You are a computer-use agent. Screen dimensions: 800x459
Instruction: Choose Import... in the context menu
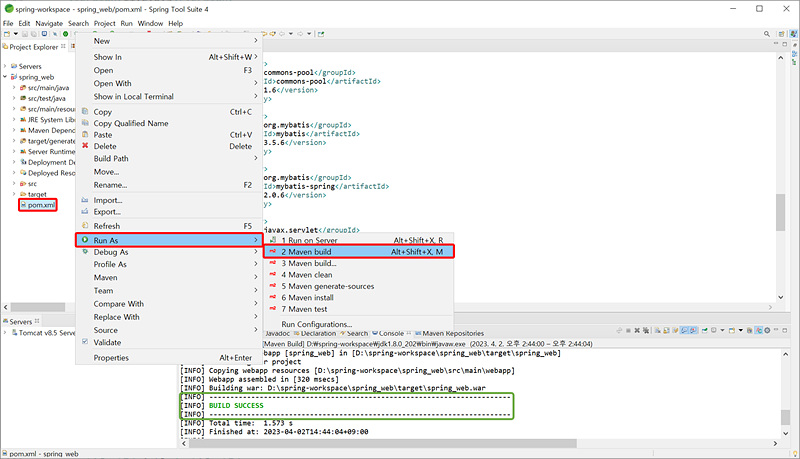(x=169, y=200)
